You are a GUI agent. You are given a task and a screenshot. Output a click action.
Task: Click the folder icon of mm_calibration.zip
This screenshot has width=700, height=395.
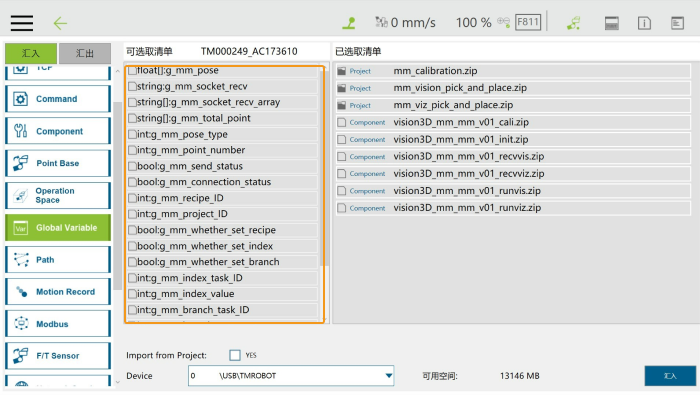pos(342,71)
